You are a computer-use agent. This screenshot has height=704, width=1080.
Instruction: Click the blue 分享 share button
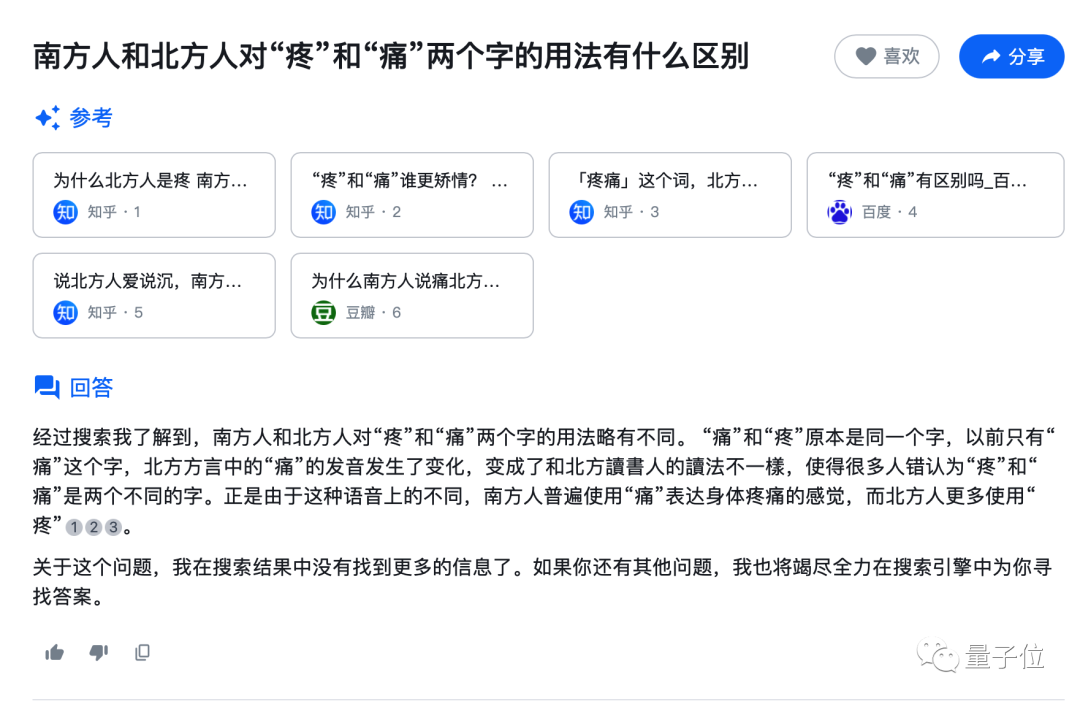[x=1012, y=56]
